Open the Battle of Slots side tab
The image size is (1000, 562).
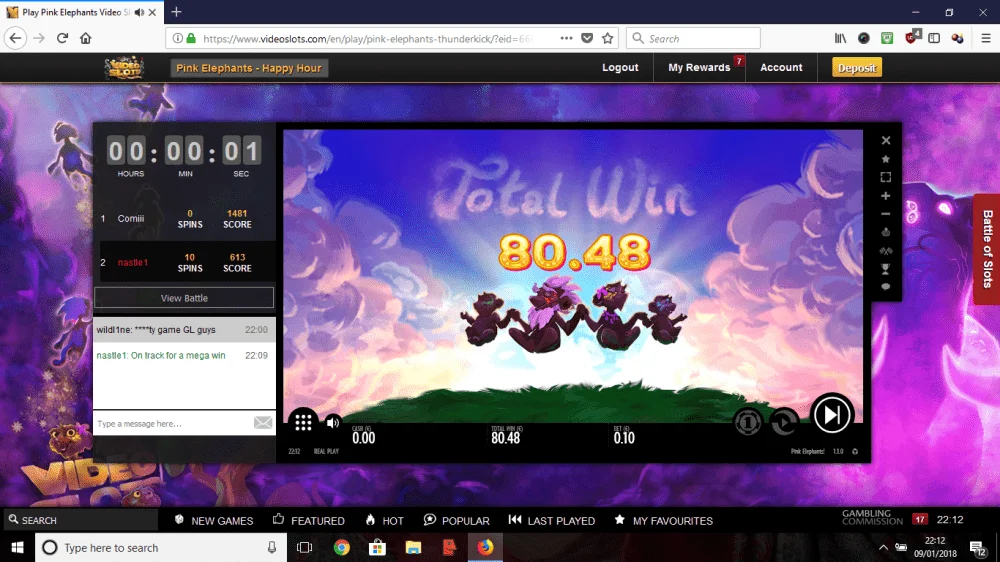(x=987, y=249)
